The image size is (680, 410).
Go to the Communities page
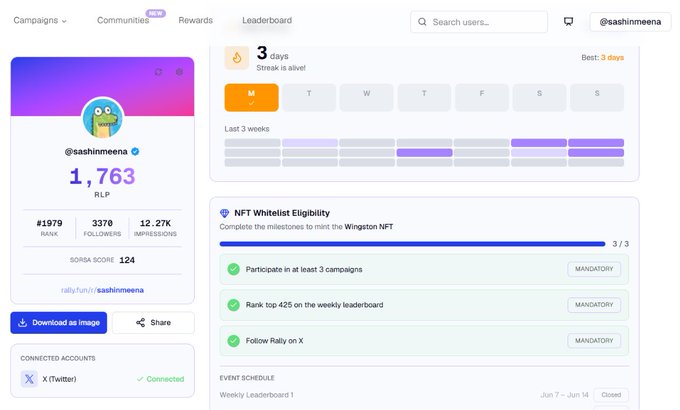click(x=123, y=20)
